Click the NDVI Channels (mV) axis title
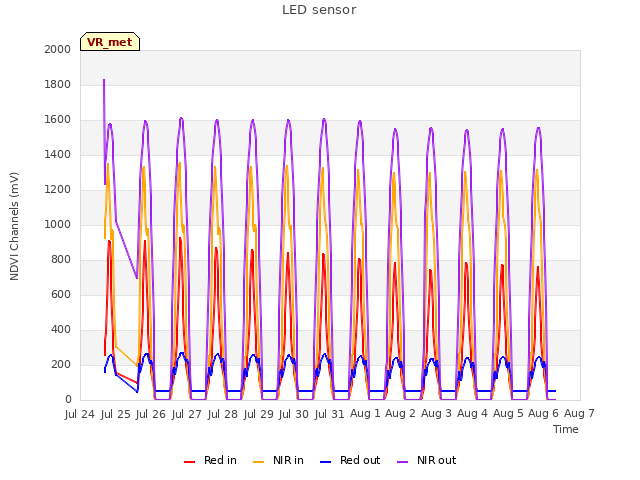The width and height of the screenshot is (640, 480). point(14,226)
